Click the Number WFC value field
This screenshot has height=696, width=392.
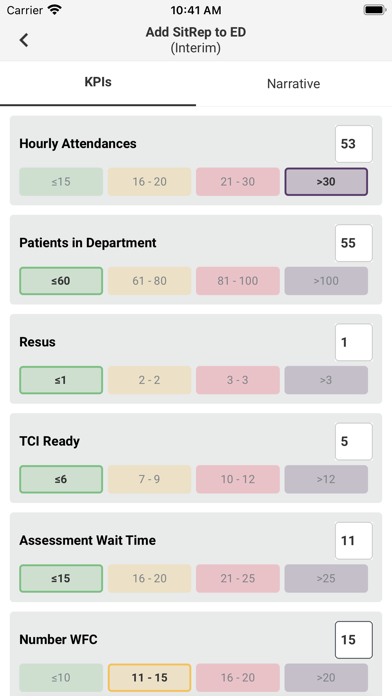[353, 640]
